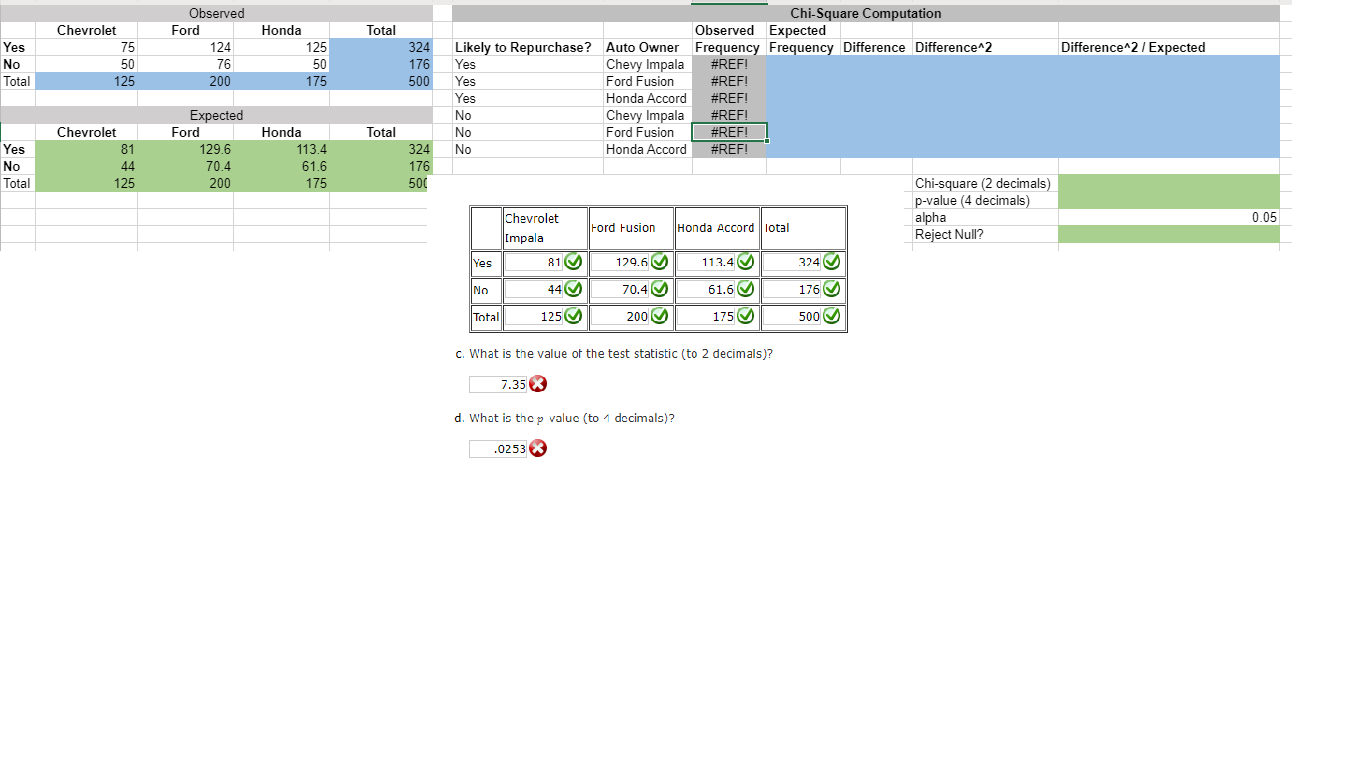The image size is (1366, 768).
Task: Click the Observed table Honda column header
Action: [x=282, y=30]
